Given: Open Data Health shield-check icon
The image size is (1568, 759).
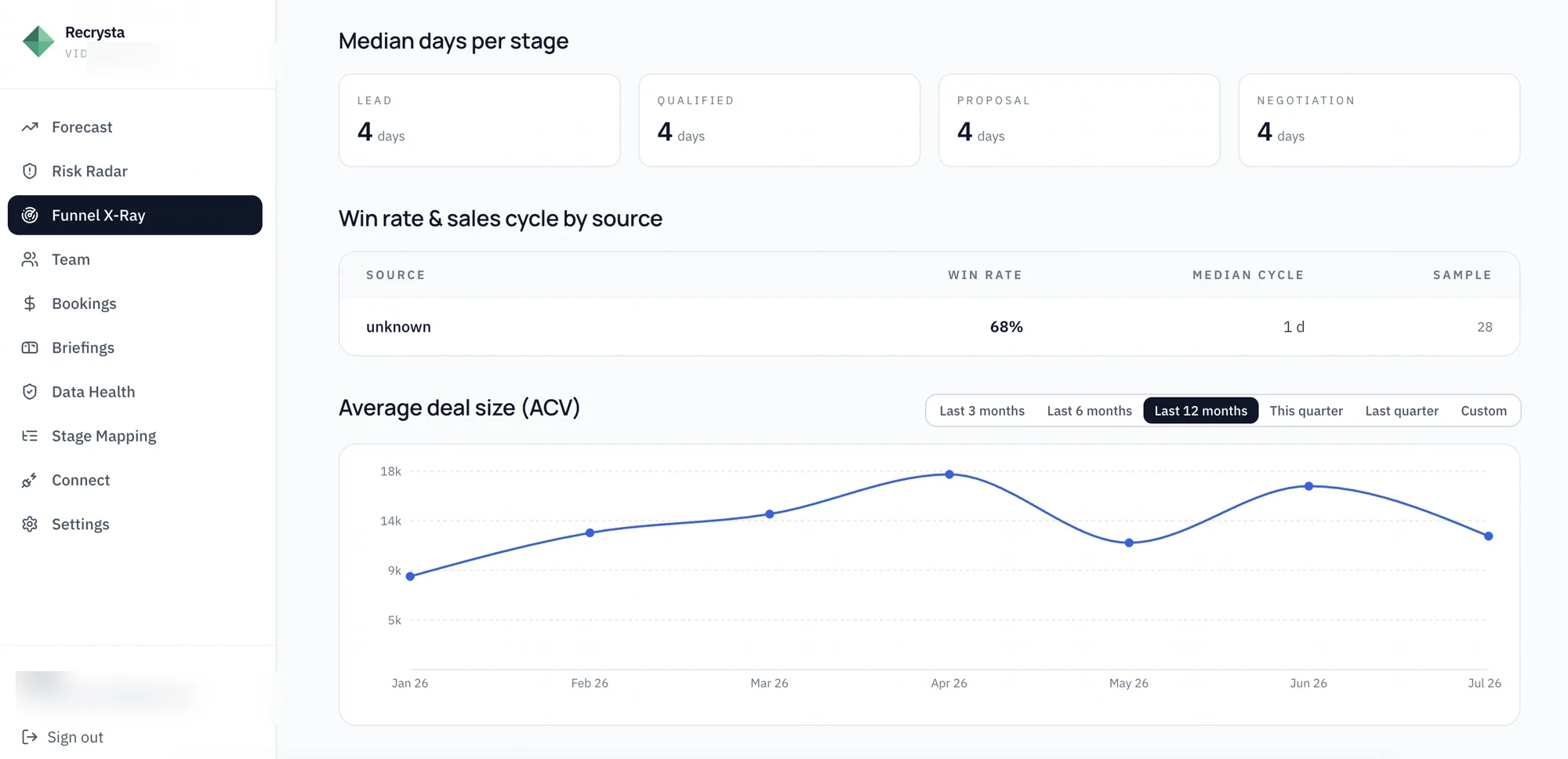Looking at the screenshot, I should point(30,391).
